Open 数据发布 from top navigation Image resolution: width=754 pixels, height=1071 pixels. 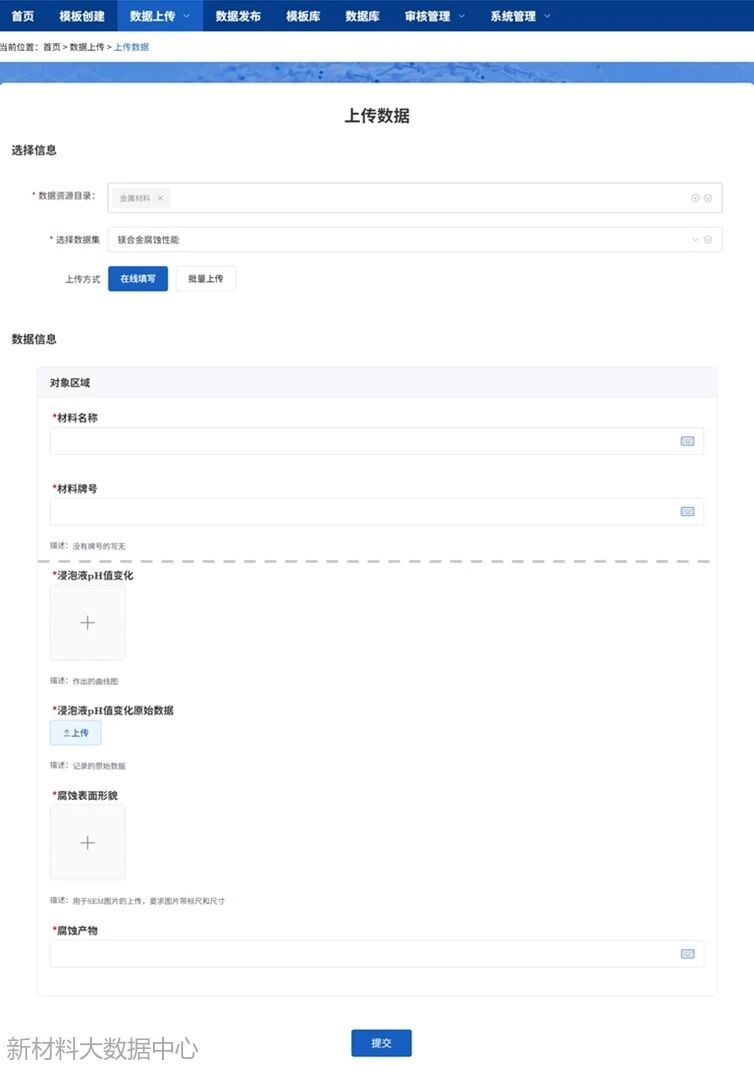[x=238, y=16]
